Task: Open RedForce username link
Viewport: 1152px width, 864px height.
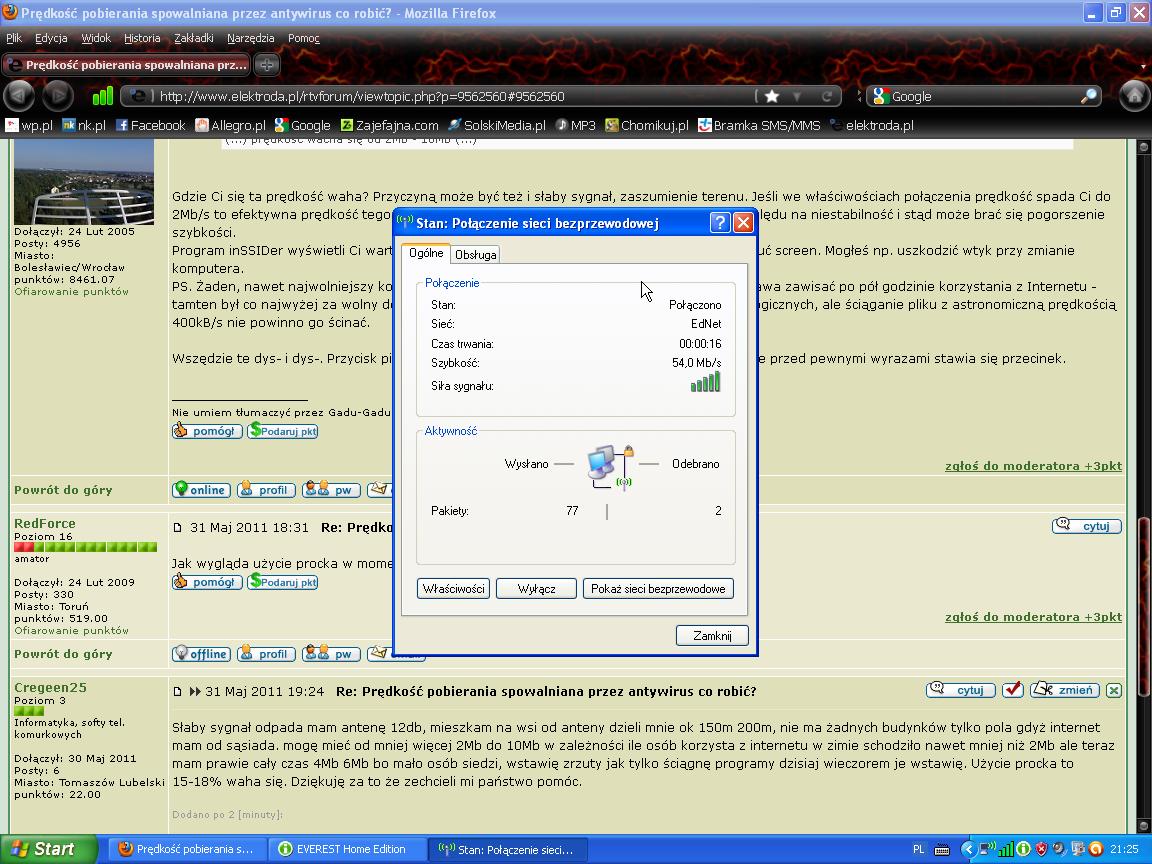Action: (x=45, y=523)
